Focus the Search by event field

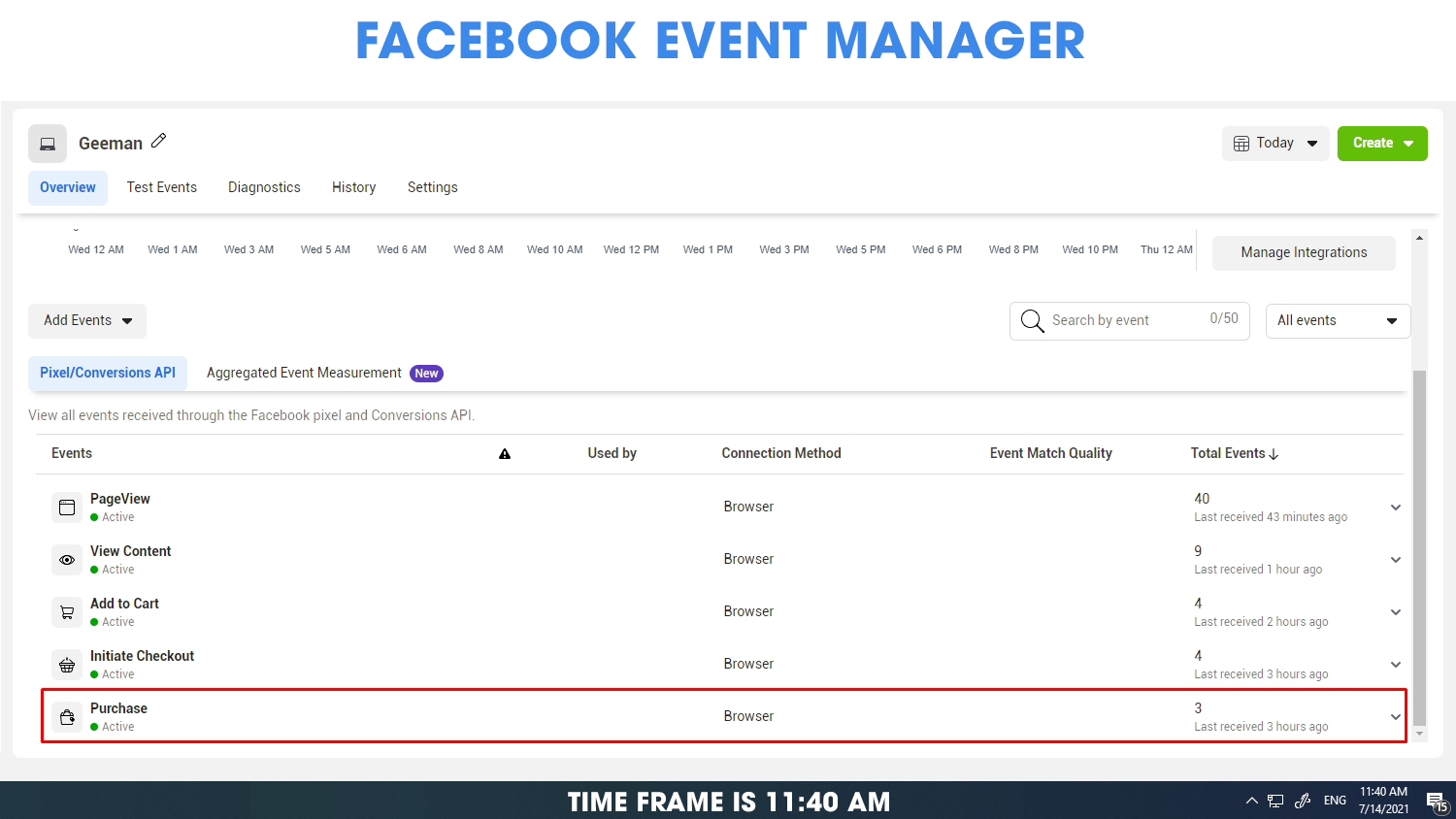coord(1126,320)
